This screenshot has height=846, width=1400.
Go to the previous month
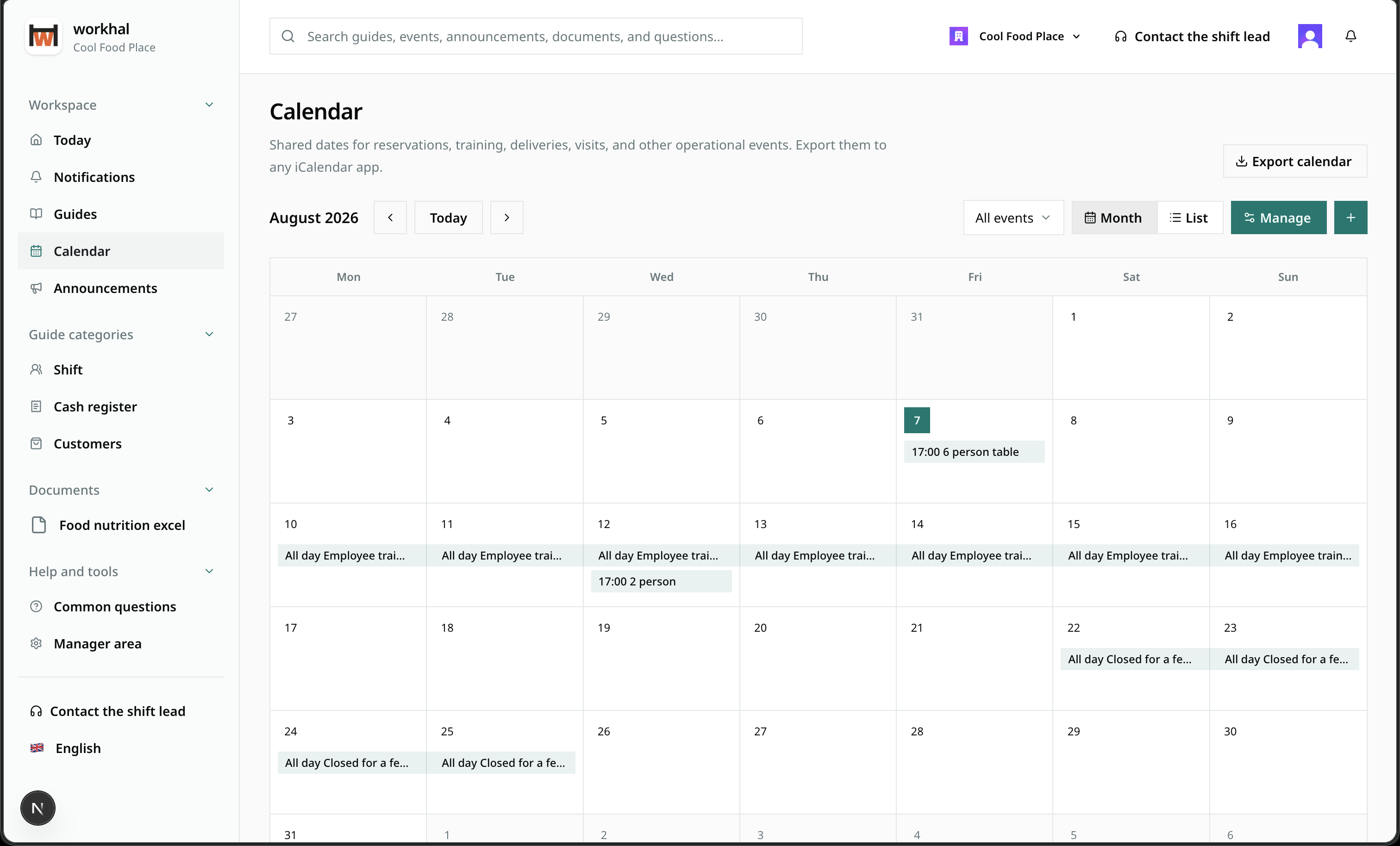click(390, 218)
